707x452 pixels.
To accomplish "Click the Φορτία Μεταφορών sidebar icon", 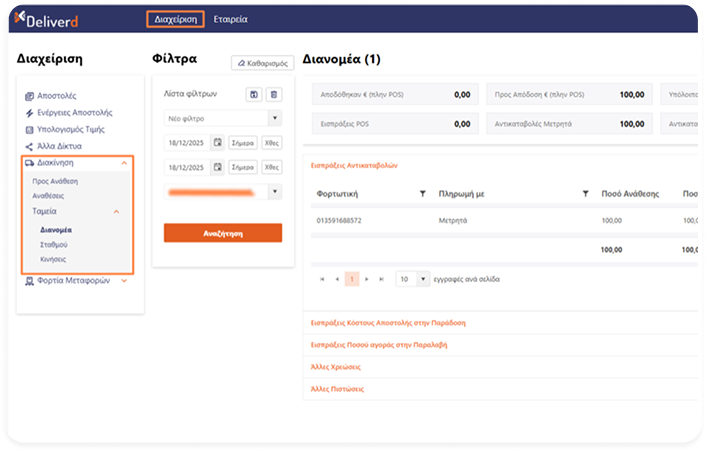I will pos(29,281).
